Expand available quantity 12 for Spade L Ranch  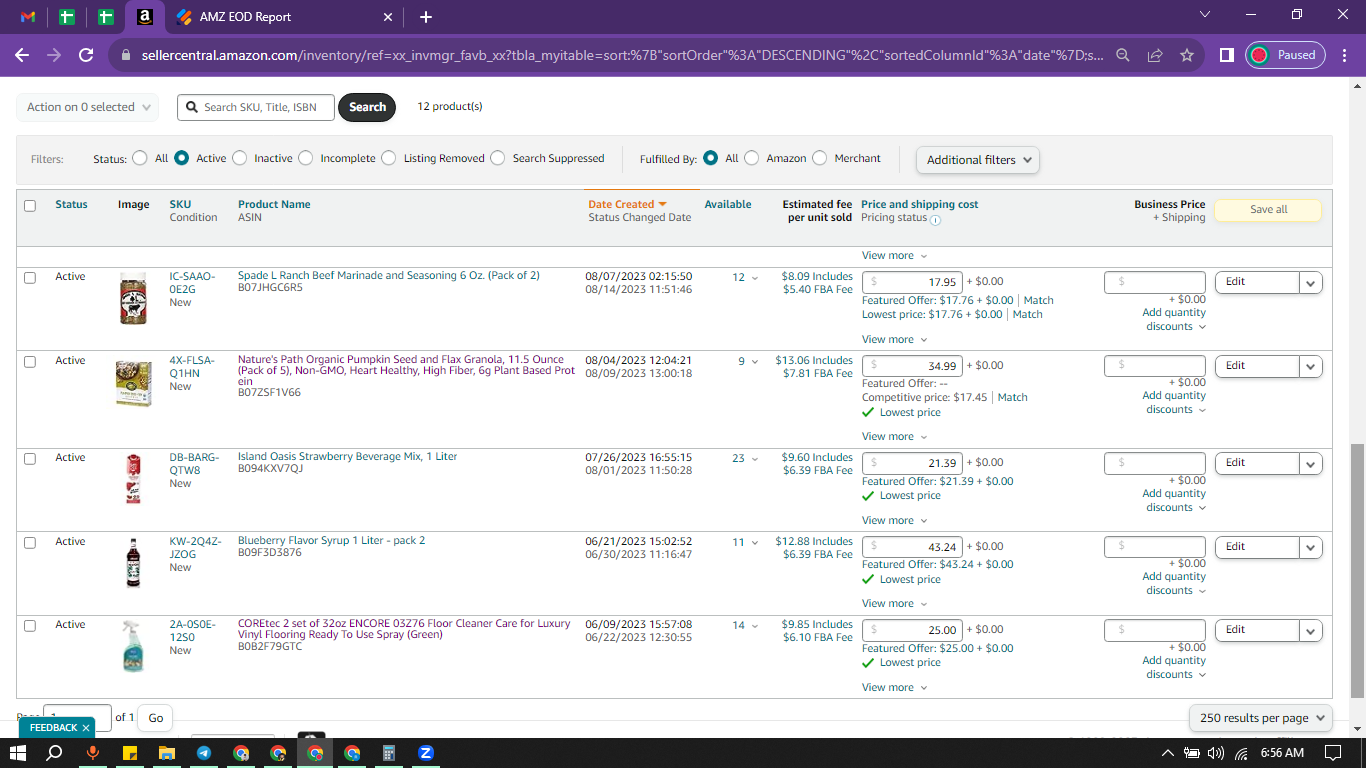[745, 278]
